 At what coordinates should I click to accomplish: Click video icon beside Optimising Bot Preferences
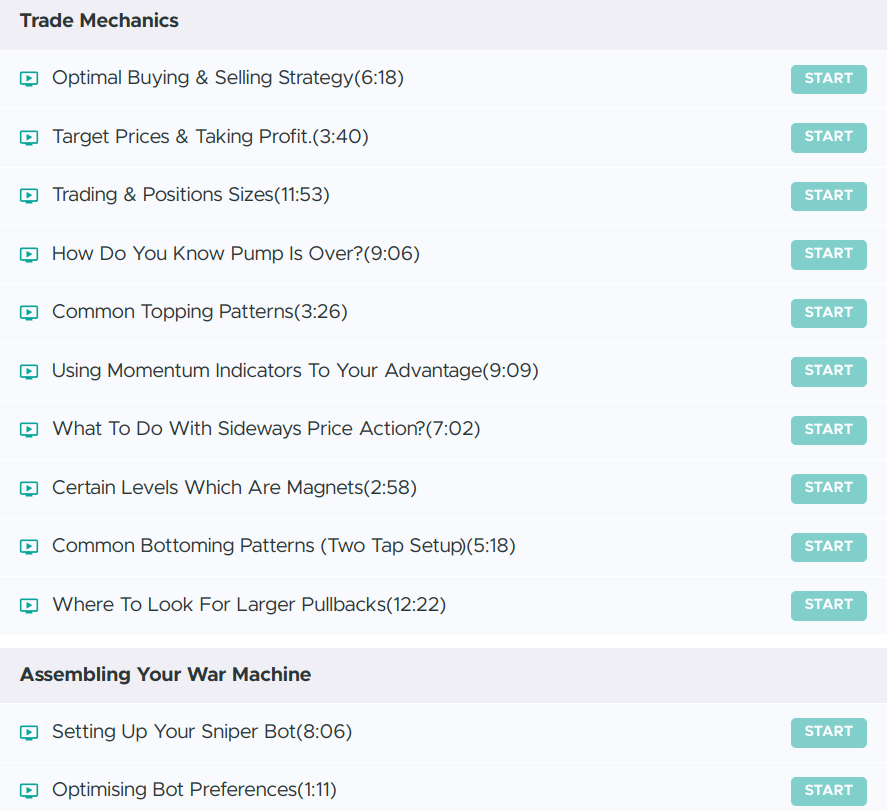(x=29, y=791)
